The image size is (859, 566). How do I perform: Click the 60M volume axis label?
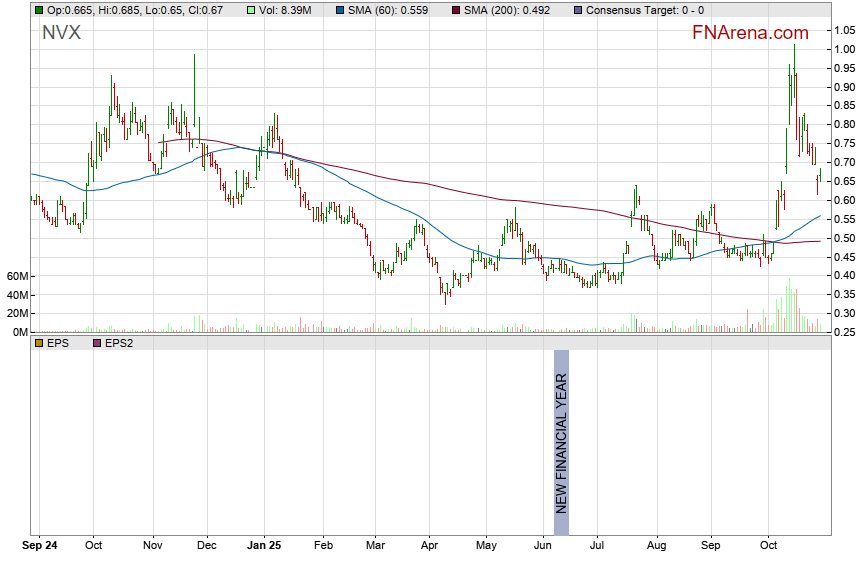(15, 276)
